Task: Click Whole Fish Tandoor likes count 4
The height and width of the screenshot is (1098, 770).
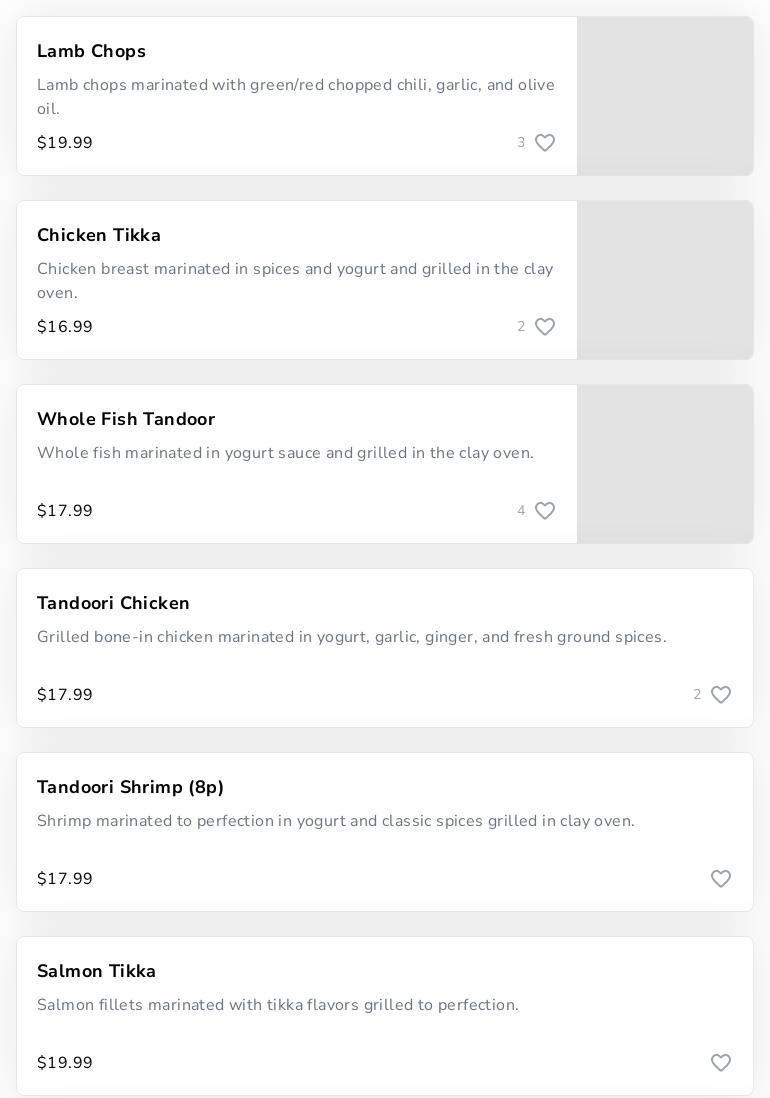Action: (521, 511)
